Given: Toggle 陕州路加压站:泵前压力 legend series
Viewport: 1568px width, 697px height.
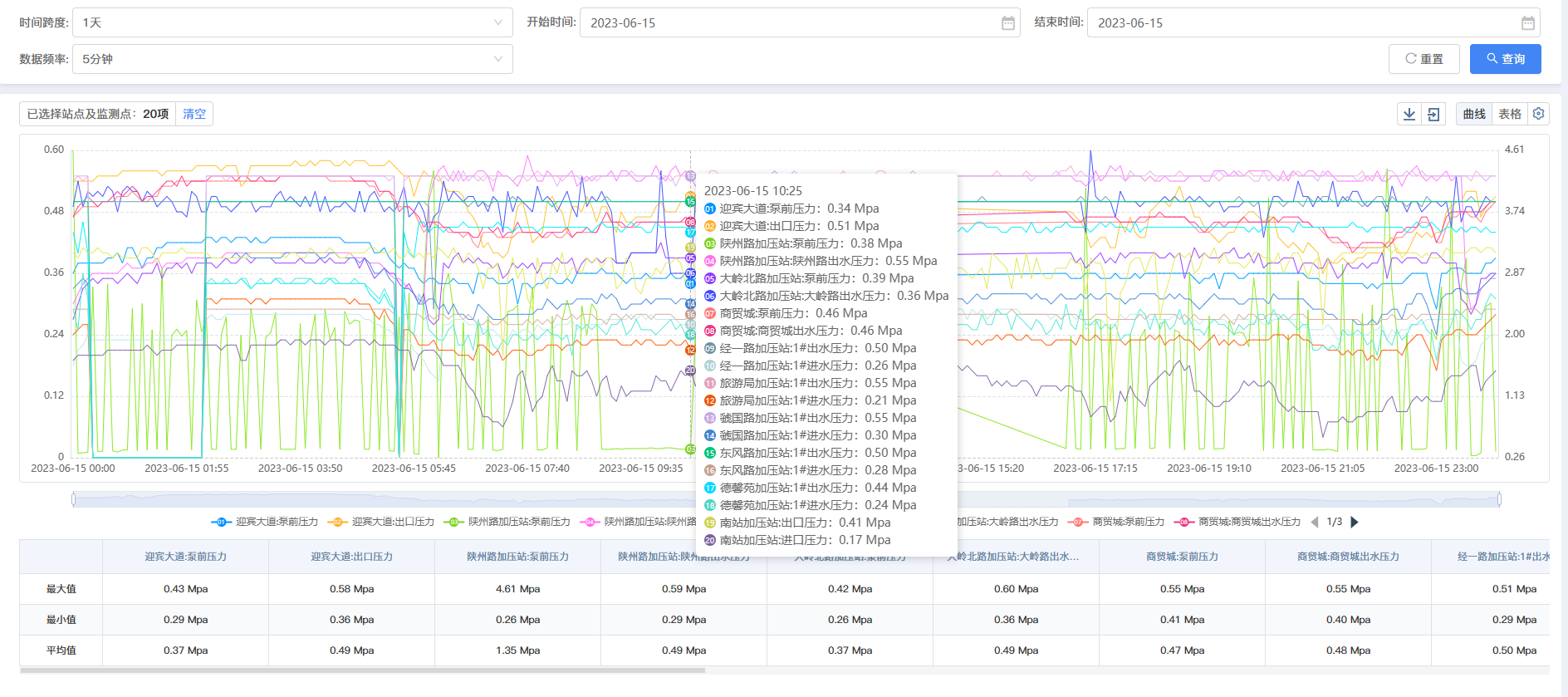Looking at the screenshot, I should click(508, 522).
